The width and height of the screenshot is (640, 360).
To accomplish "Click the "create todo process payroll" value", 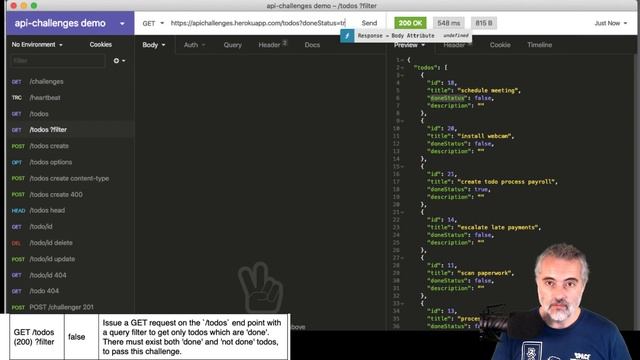I will (507, 182).
